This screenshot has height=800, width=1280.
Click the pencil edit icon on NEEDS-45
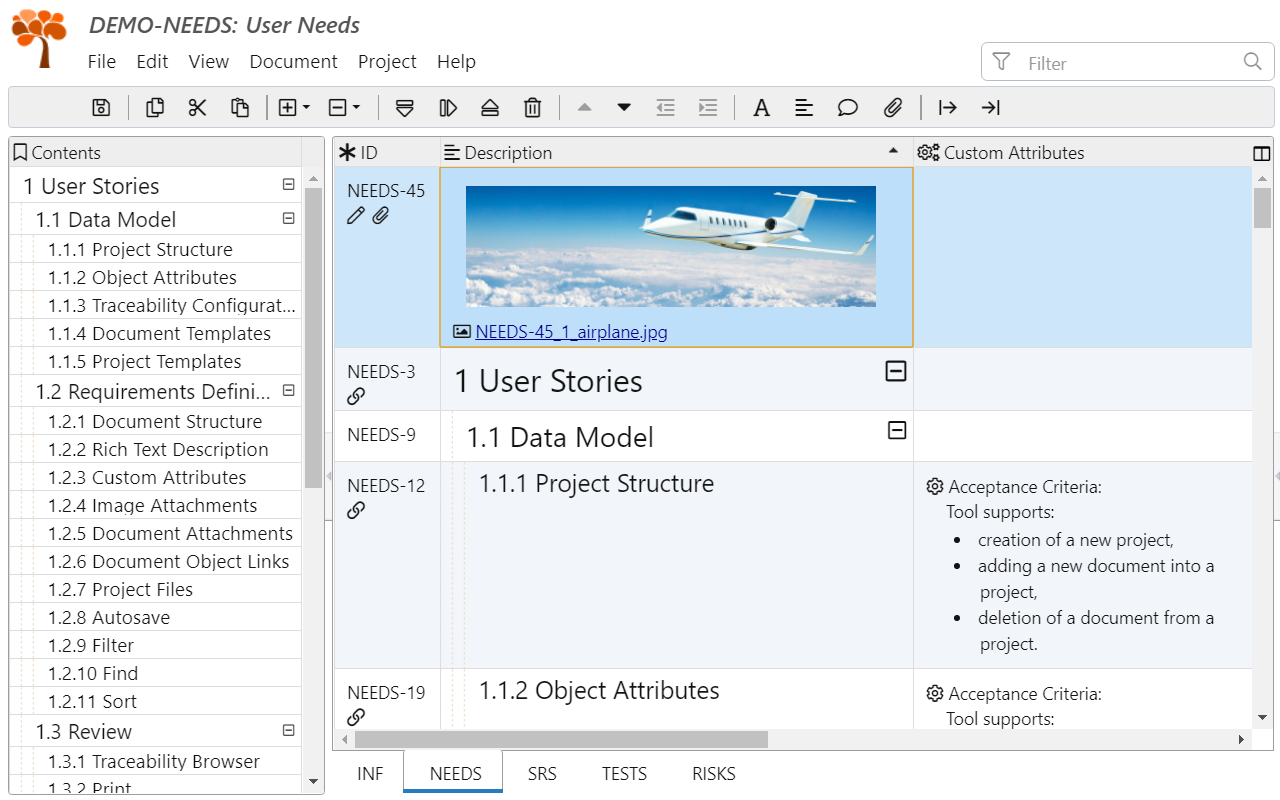(x=355, y=216)
